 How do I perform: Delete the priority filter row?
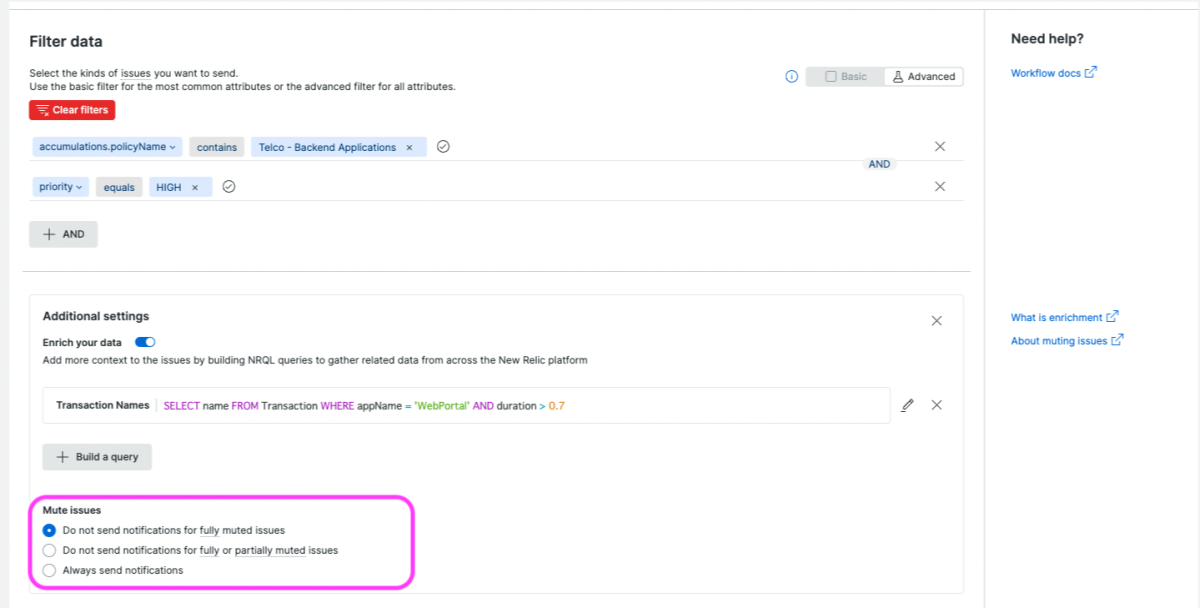click(x=939, y=186)
